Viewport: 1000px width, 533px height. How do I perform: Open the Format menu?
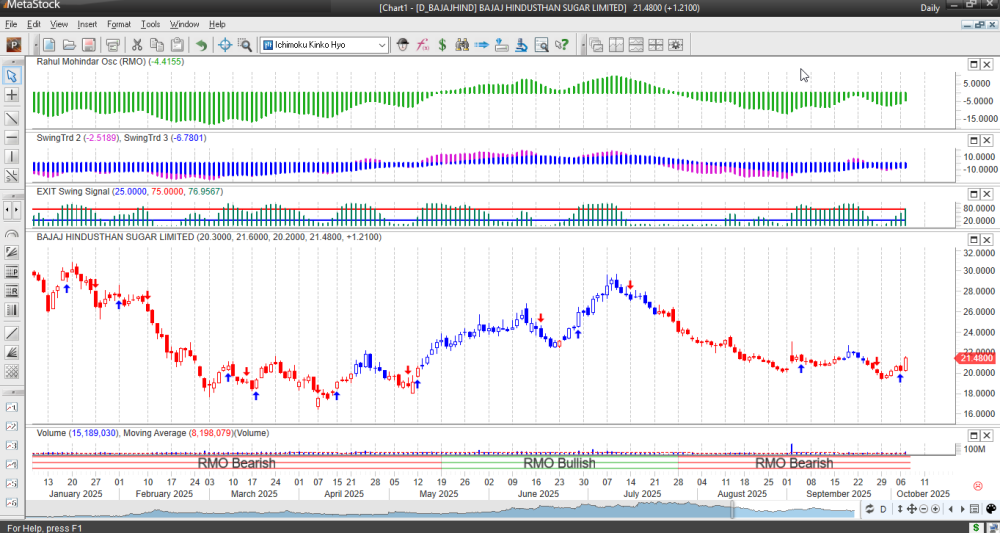[118, 23]
